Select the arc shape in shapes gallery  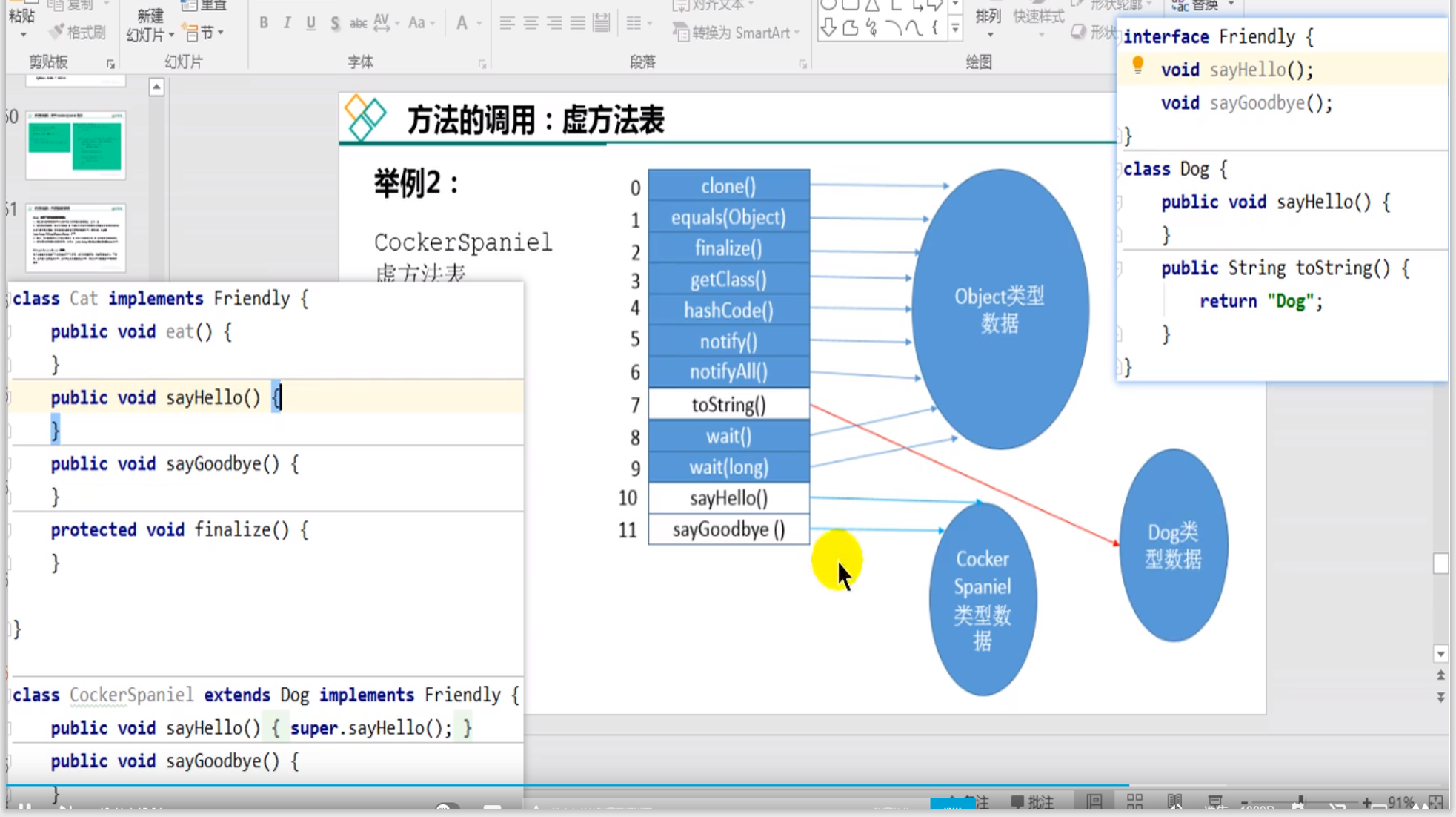coord(894,28)
